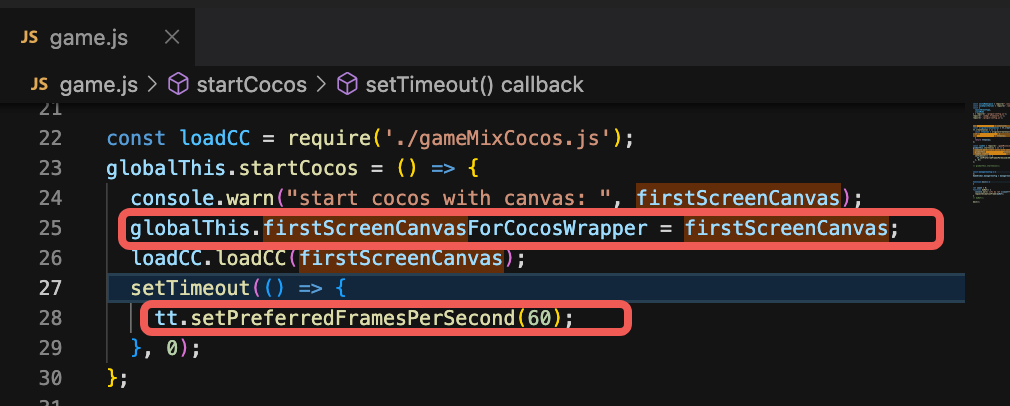Open the game.js breadcrumb dropdown
Viewport: 1010px width, 406px height.
pyautogui.click(x=99, y=84)
